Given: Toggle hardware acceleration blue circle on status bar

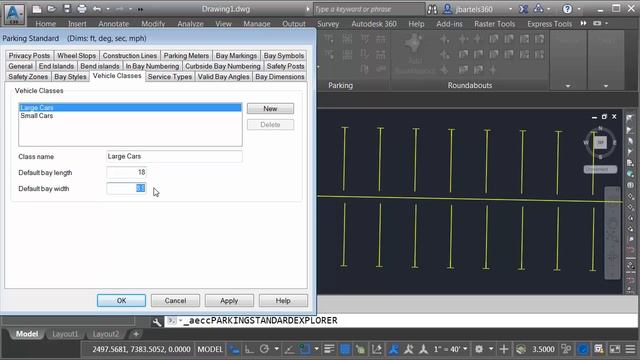Looking at the screenshot, I should click(583, 349).
